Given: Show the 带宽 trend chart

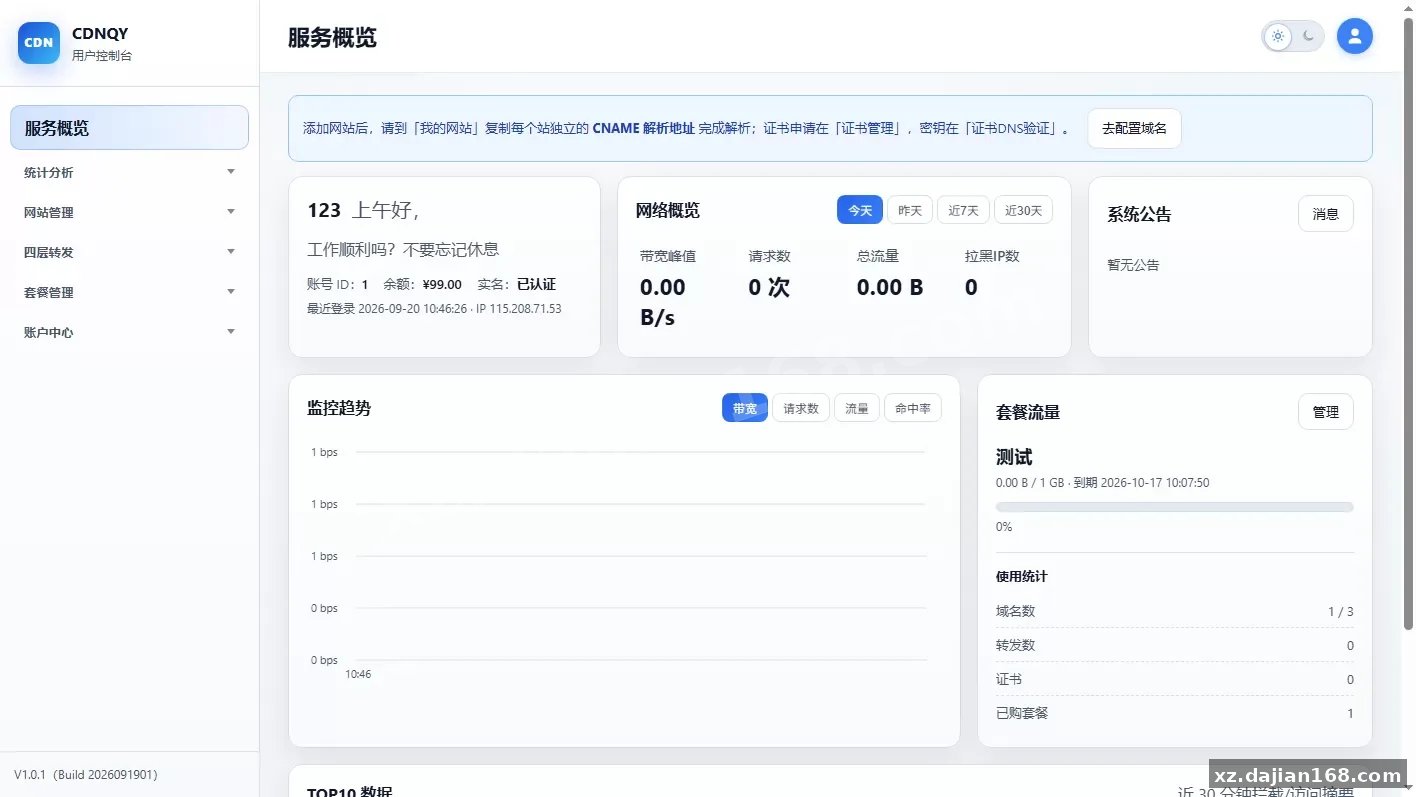Looking at the screenshot, I should tap(745, 408).
